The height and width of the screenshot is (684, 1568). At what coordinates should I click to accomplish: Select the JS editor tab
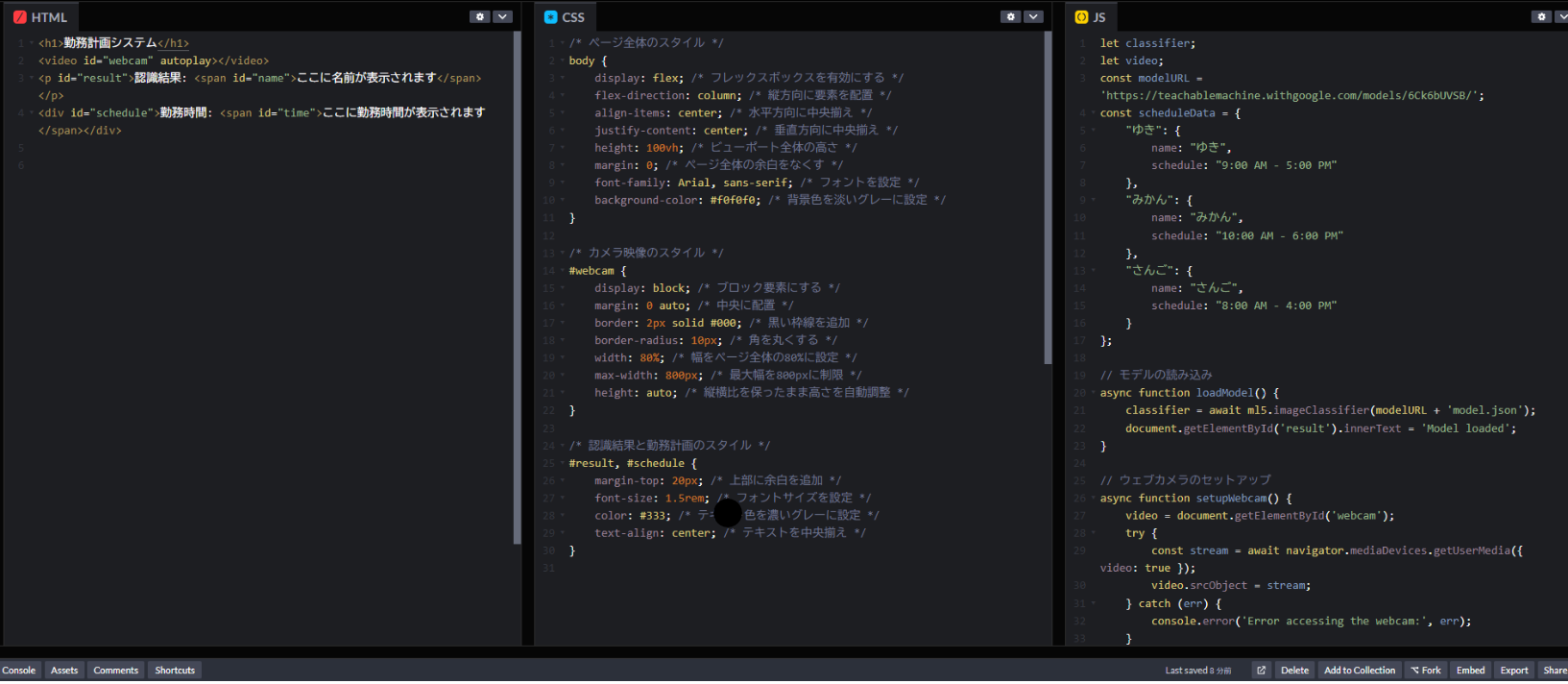coord(1092,17)
